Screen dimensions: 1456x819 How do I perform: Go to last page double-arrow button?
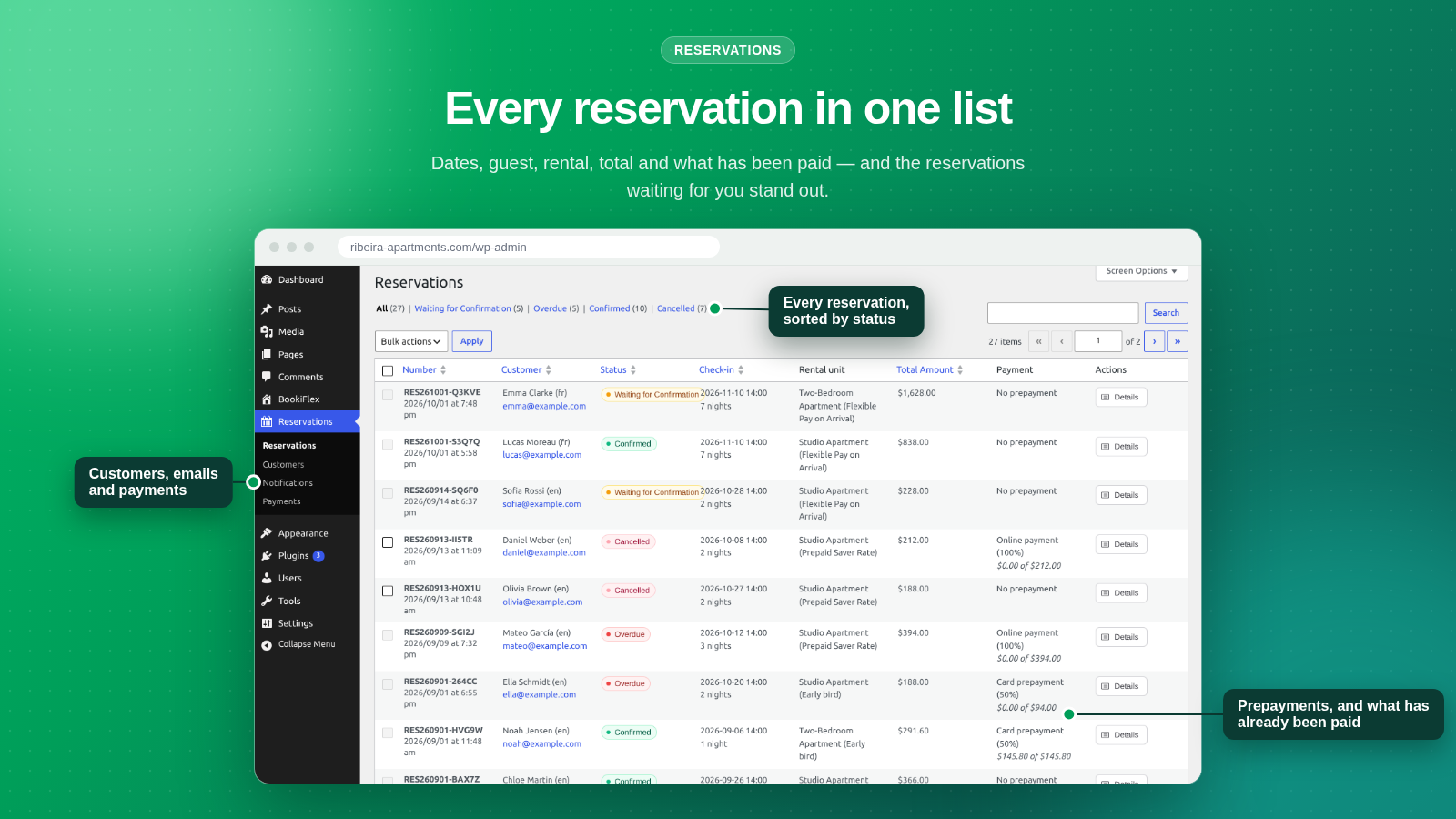(1178, 341)
